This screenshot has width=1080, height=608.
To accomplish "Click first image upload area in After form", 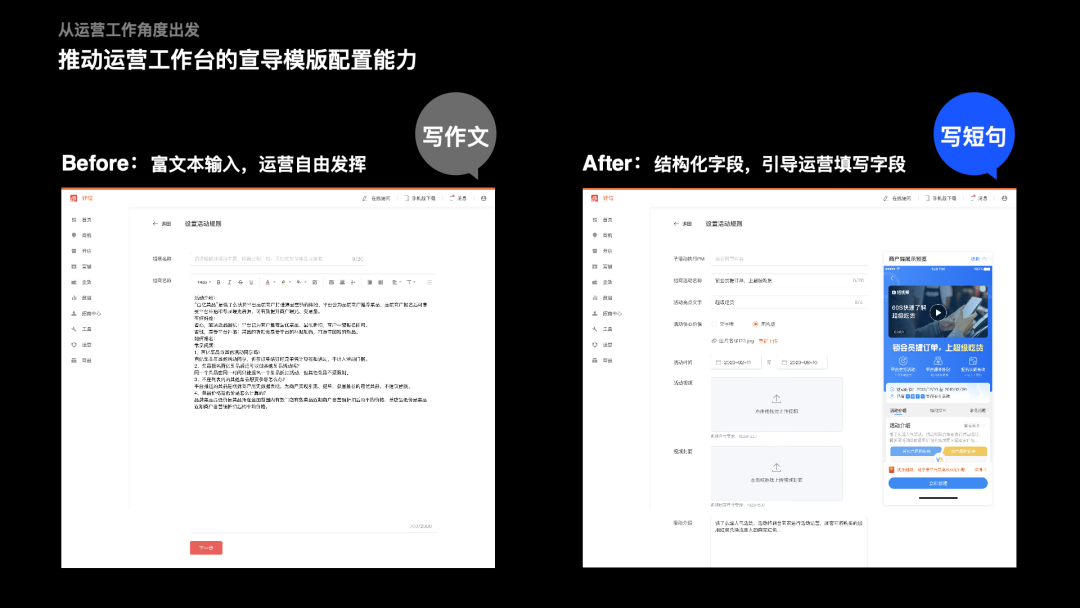I will point(776,404).
